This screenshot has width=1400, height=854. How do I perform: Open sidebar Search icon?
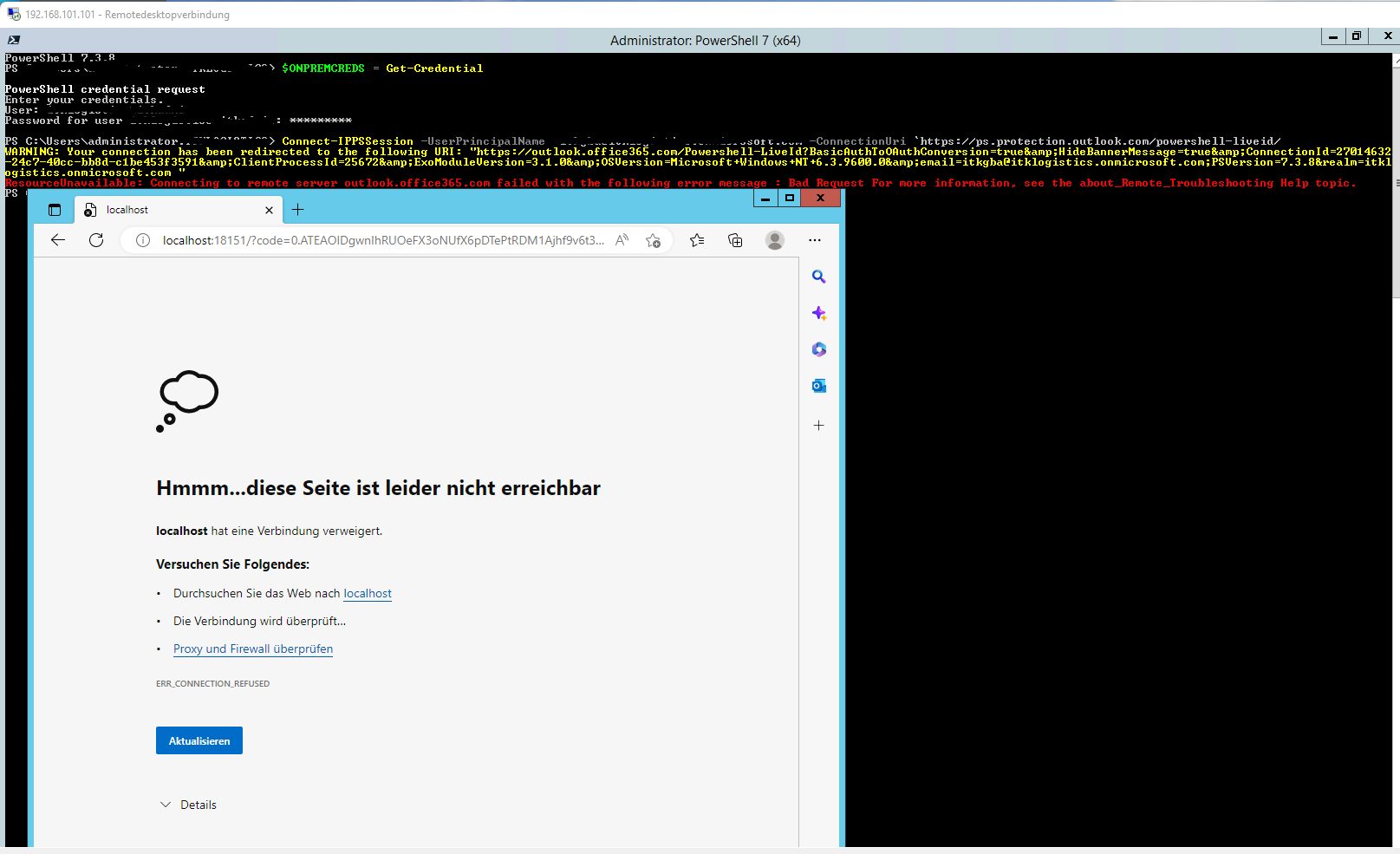[x=818, y=277]
